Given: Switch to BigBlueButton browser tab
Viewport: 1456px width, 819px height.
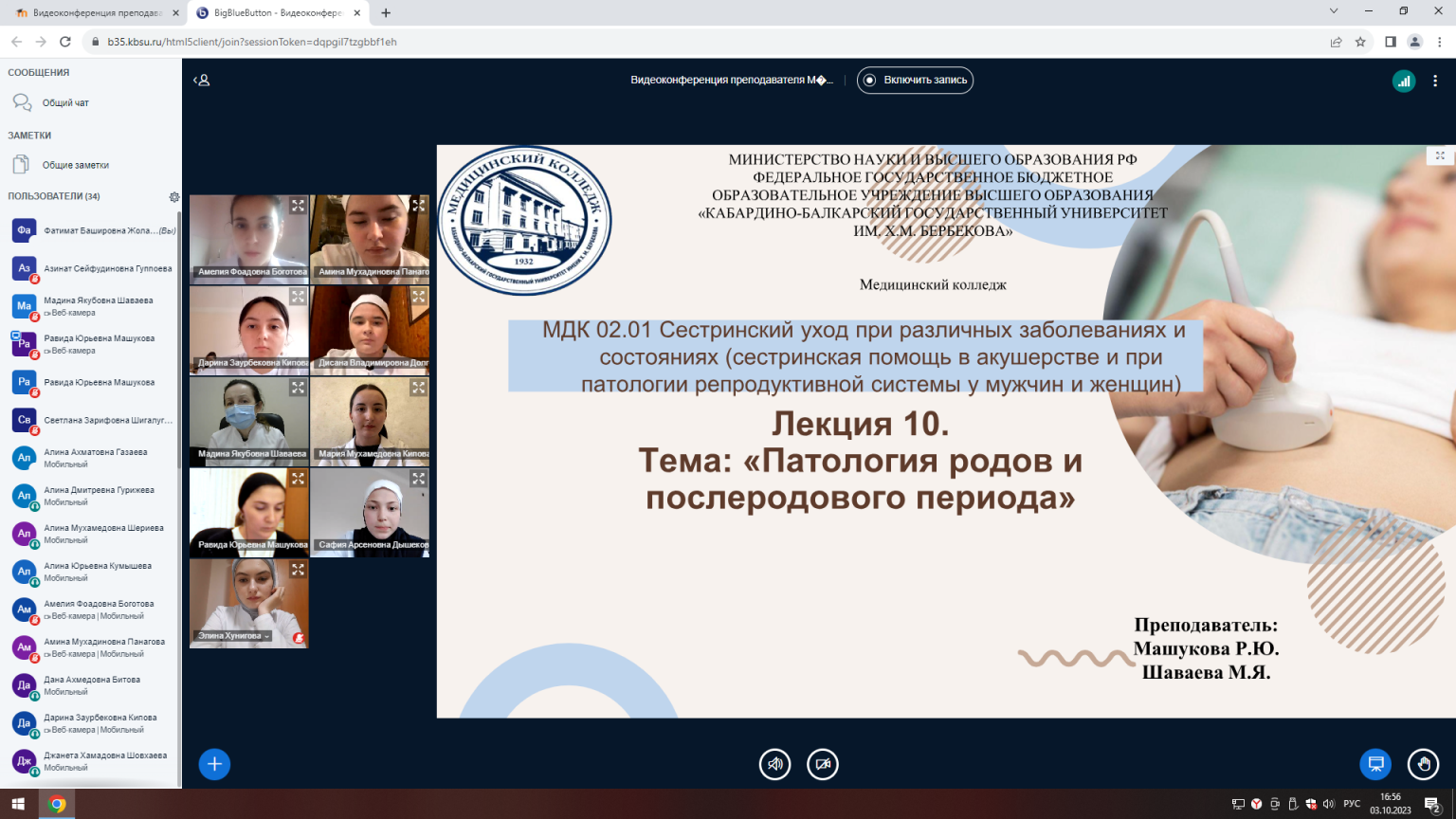Looking at the screenshot, I should 278,13.
